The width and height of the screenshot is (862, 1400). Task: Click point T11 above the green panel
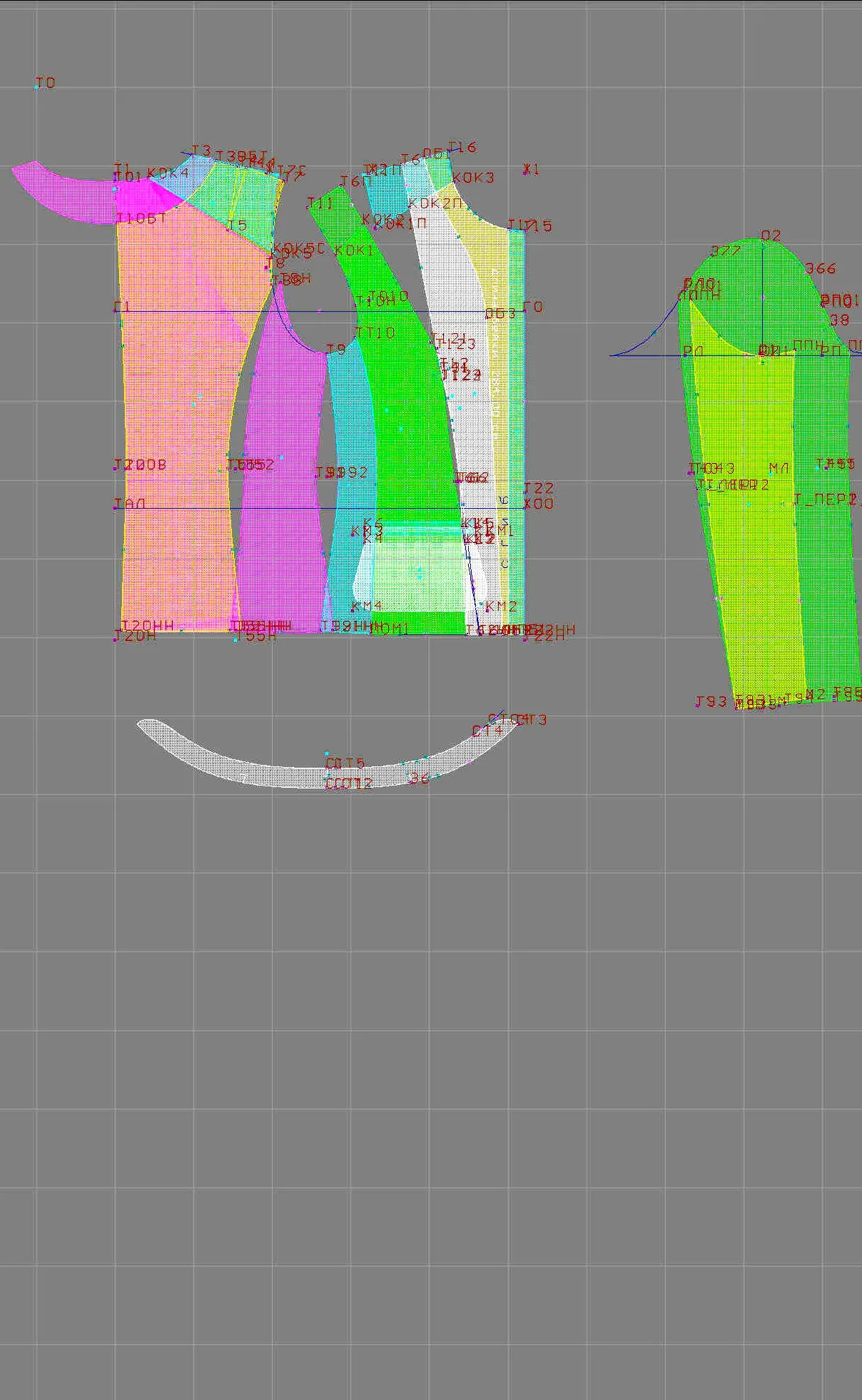[320, 203]
